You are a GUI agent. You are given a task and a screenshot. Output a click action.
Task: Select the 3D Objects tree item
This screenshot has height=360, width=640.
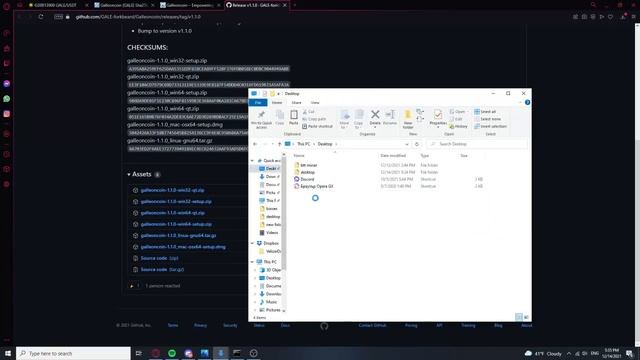(x=270, y=270)
